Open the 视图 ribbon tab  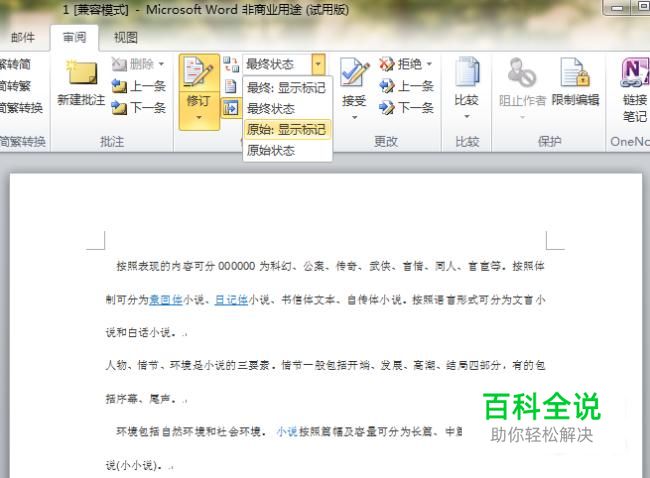point(126,38)
